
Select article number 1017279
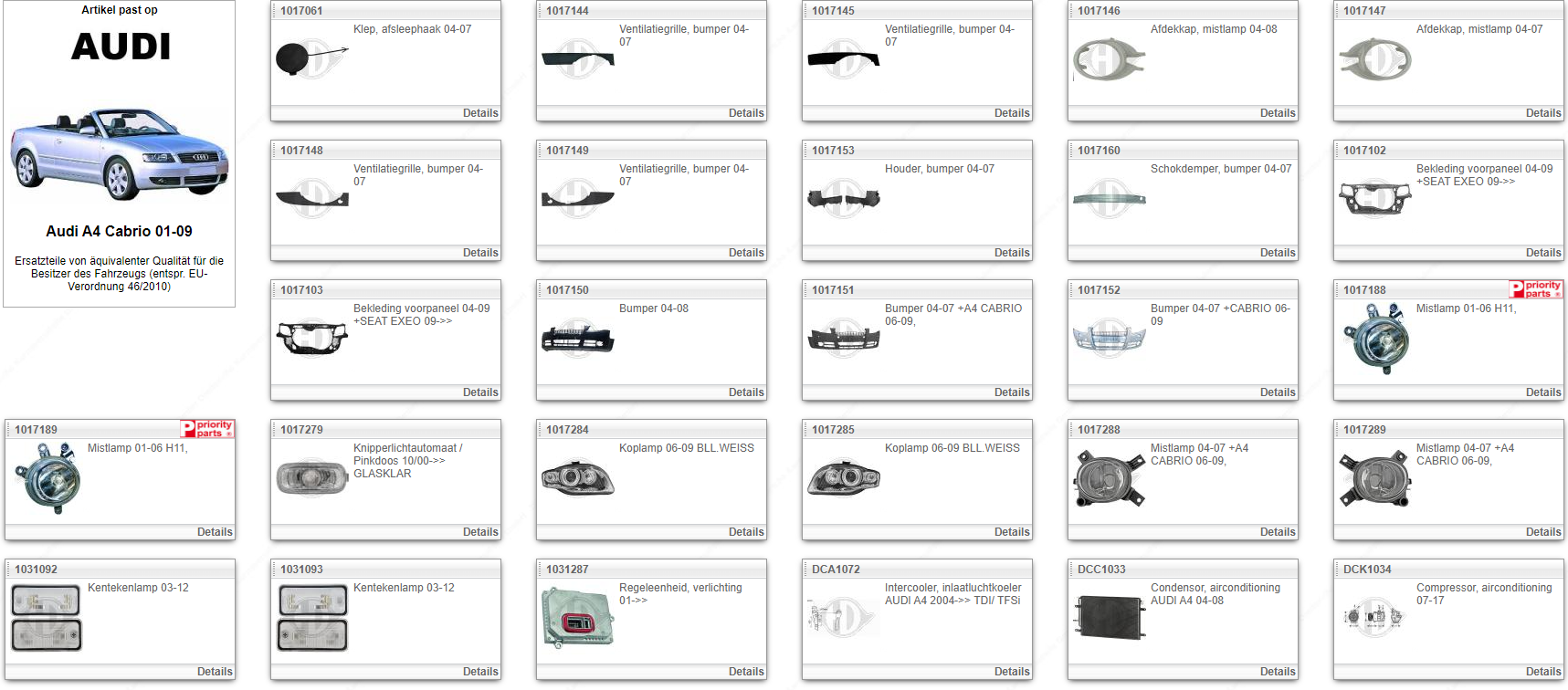pyautogui.click(x=301, y=430)
